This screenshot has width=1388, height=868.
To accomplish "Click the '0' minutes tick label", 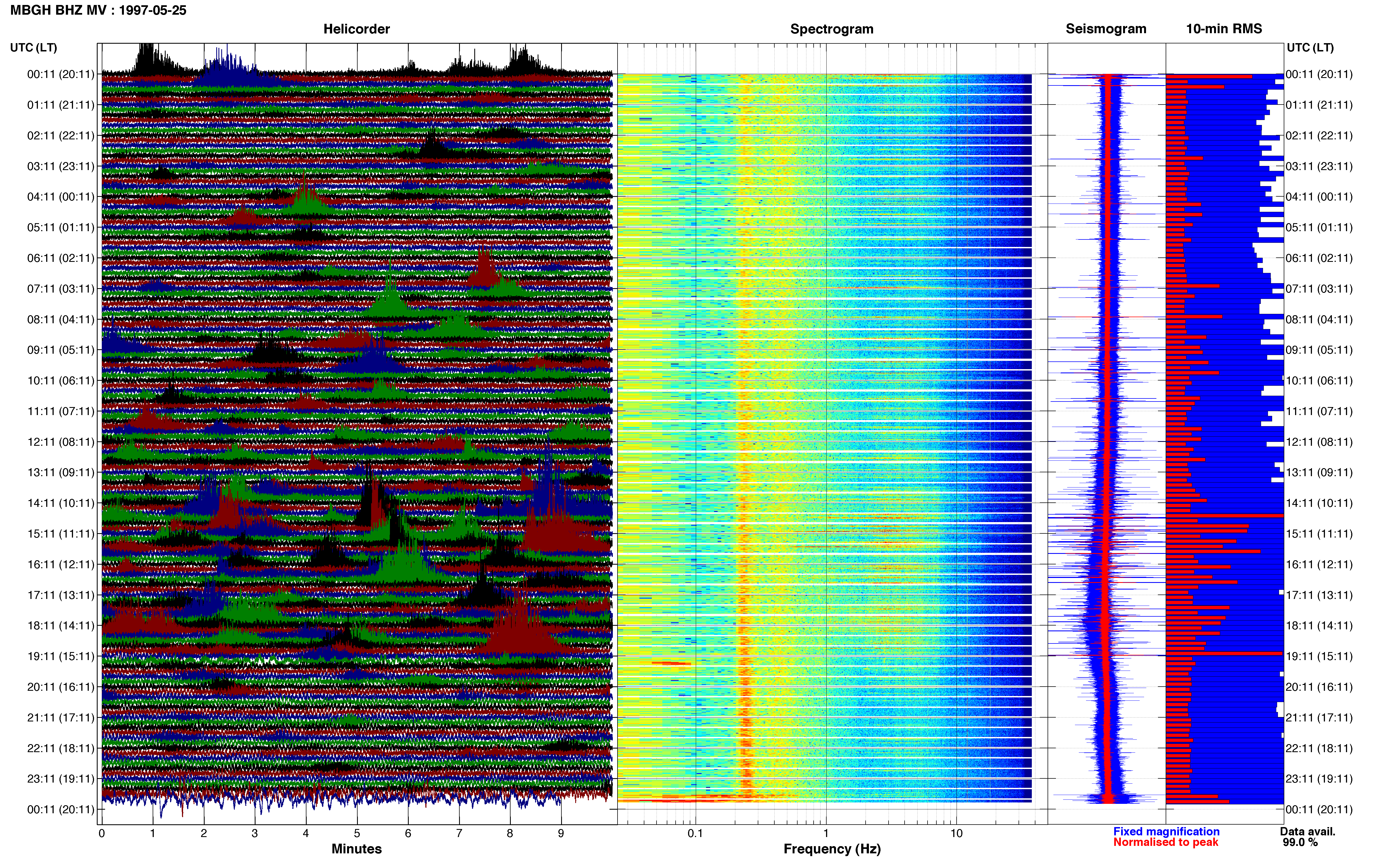I will [101, 833].
